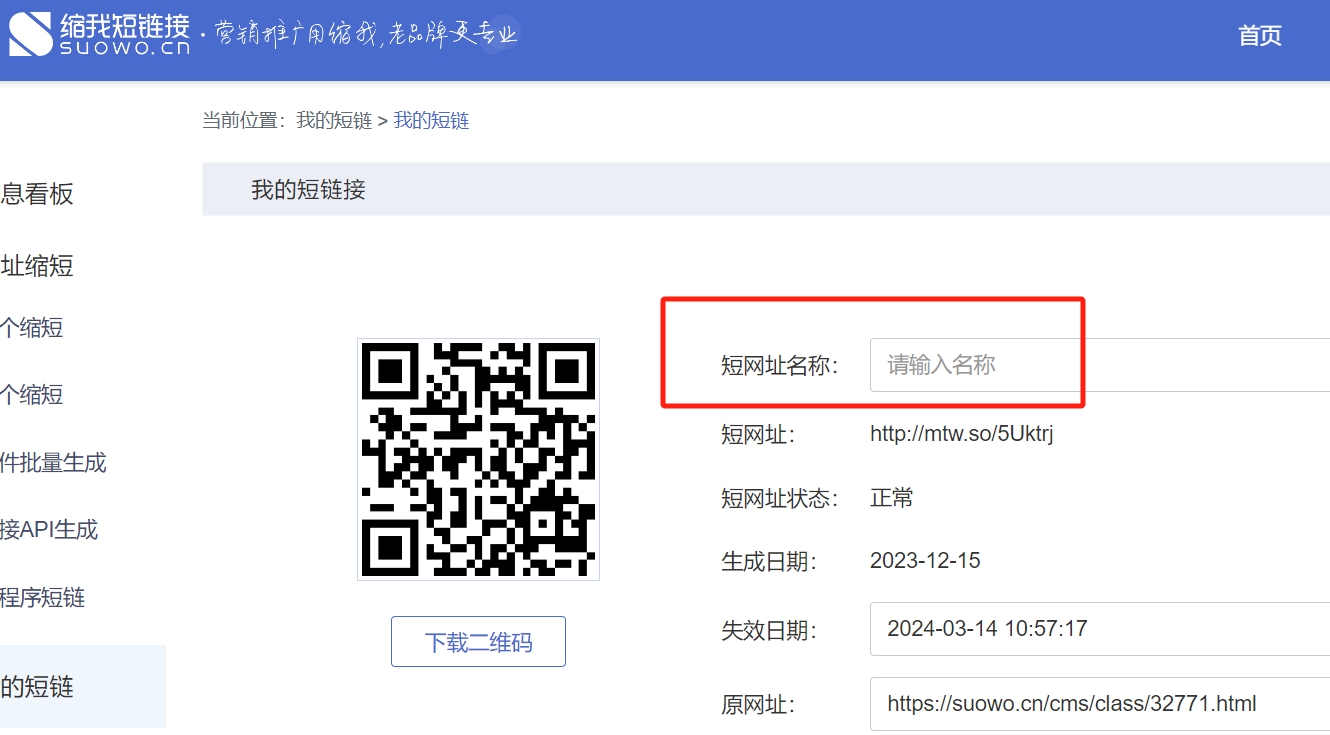Click the 原网址 URL input field
Screen dimensions: 1330x735
pyautogui.click(x=1099, y=704)
